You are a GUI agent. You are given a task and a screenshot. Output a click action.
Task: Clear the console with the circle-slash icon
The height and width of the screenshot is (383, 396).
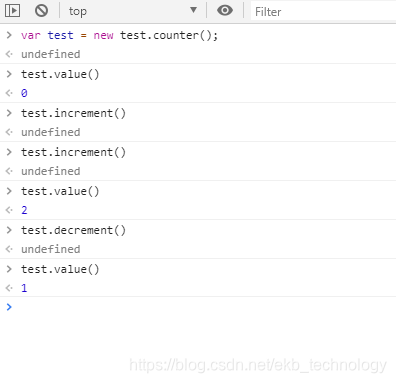(41, 11)
